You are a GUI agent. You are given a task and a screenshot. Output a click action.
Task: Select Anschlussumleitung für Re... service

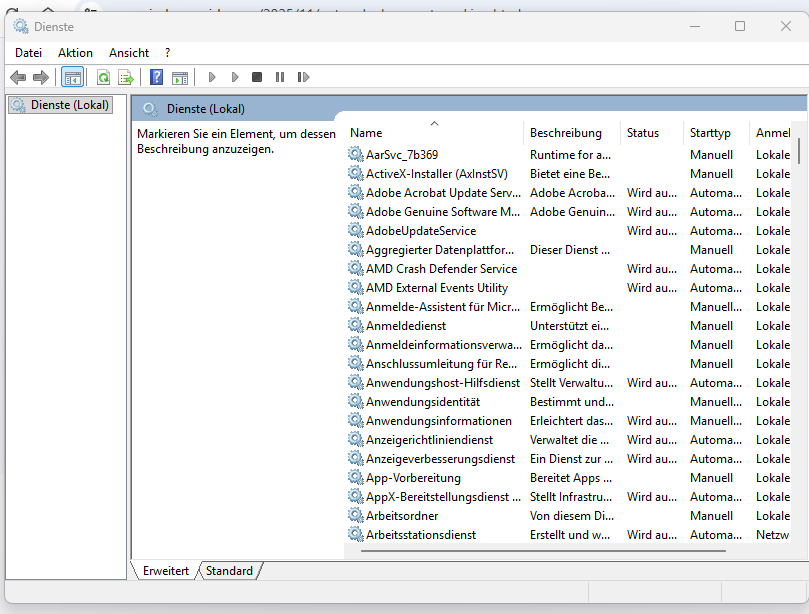pyautogui.click(x=569, y=364)
